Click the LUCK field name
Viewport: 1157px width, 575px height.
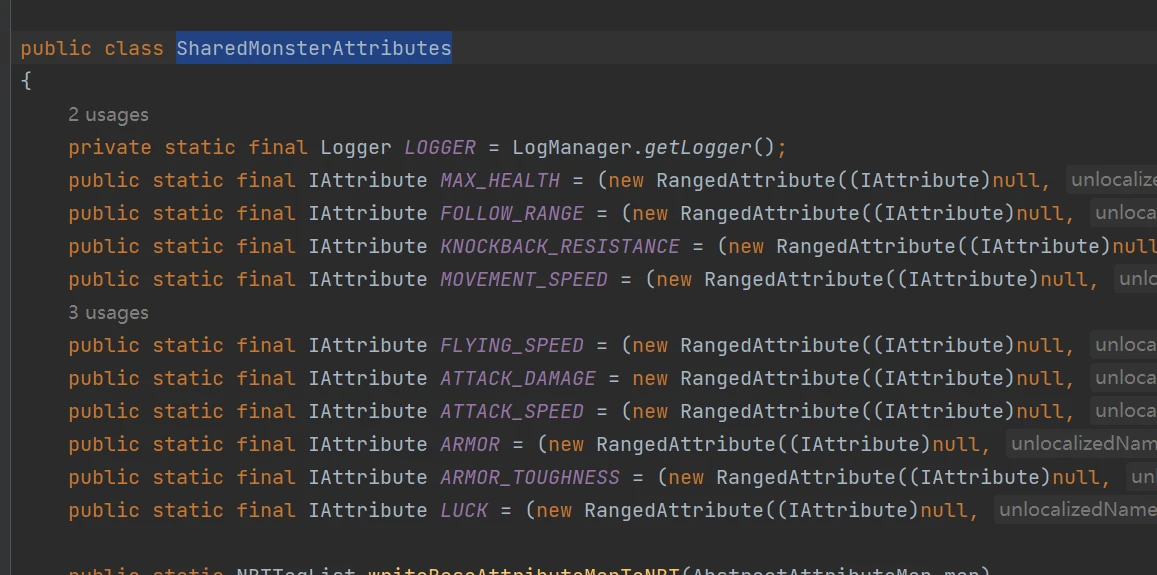click(x=464, y=510)
